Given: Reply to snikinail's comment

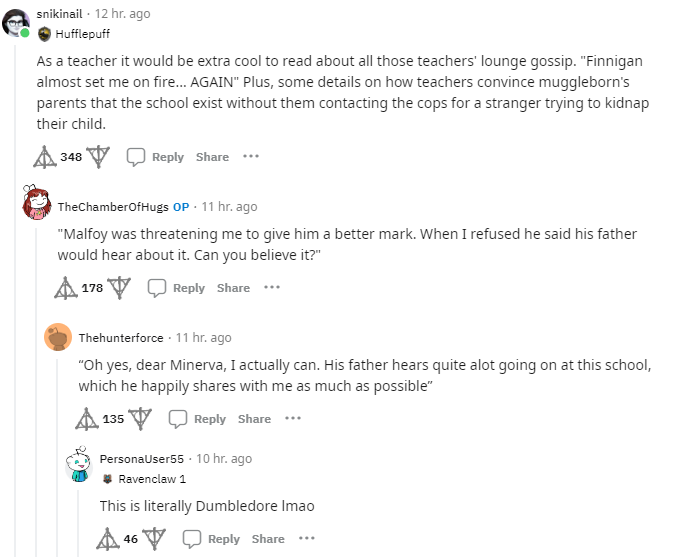Looking at the screenshot, I should tap(156, 157).
